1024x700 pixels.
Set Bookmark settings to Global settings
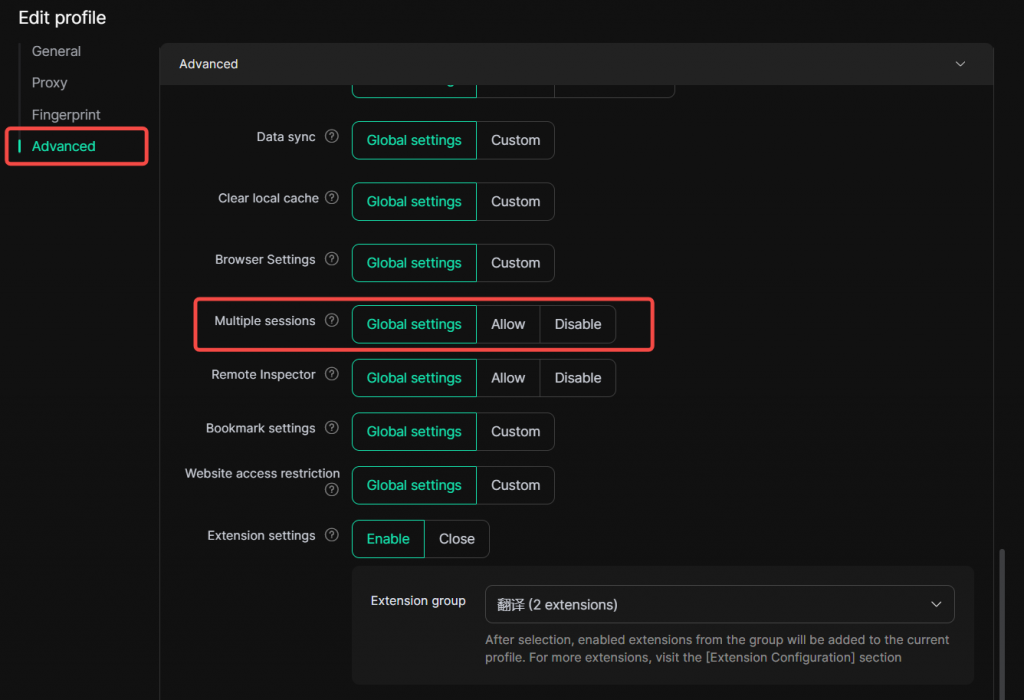pos(414,432)
